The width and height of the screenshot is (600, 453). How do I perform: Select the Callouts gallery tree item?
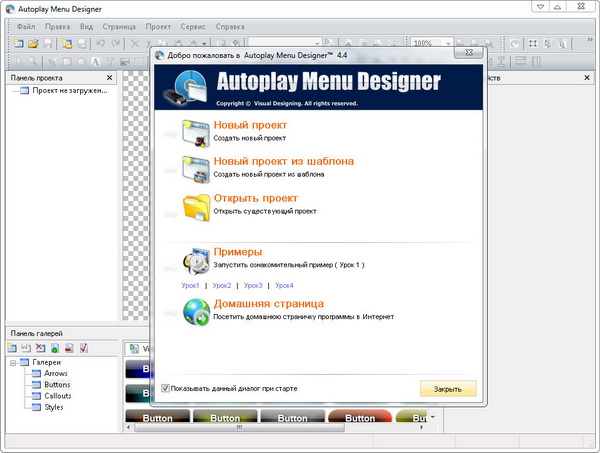point(58,396)
